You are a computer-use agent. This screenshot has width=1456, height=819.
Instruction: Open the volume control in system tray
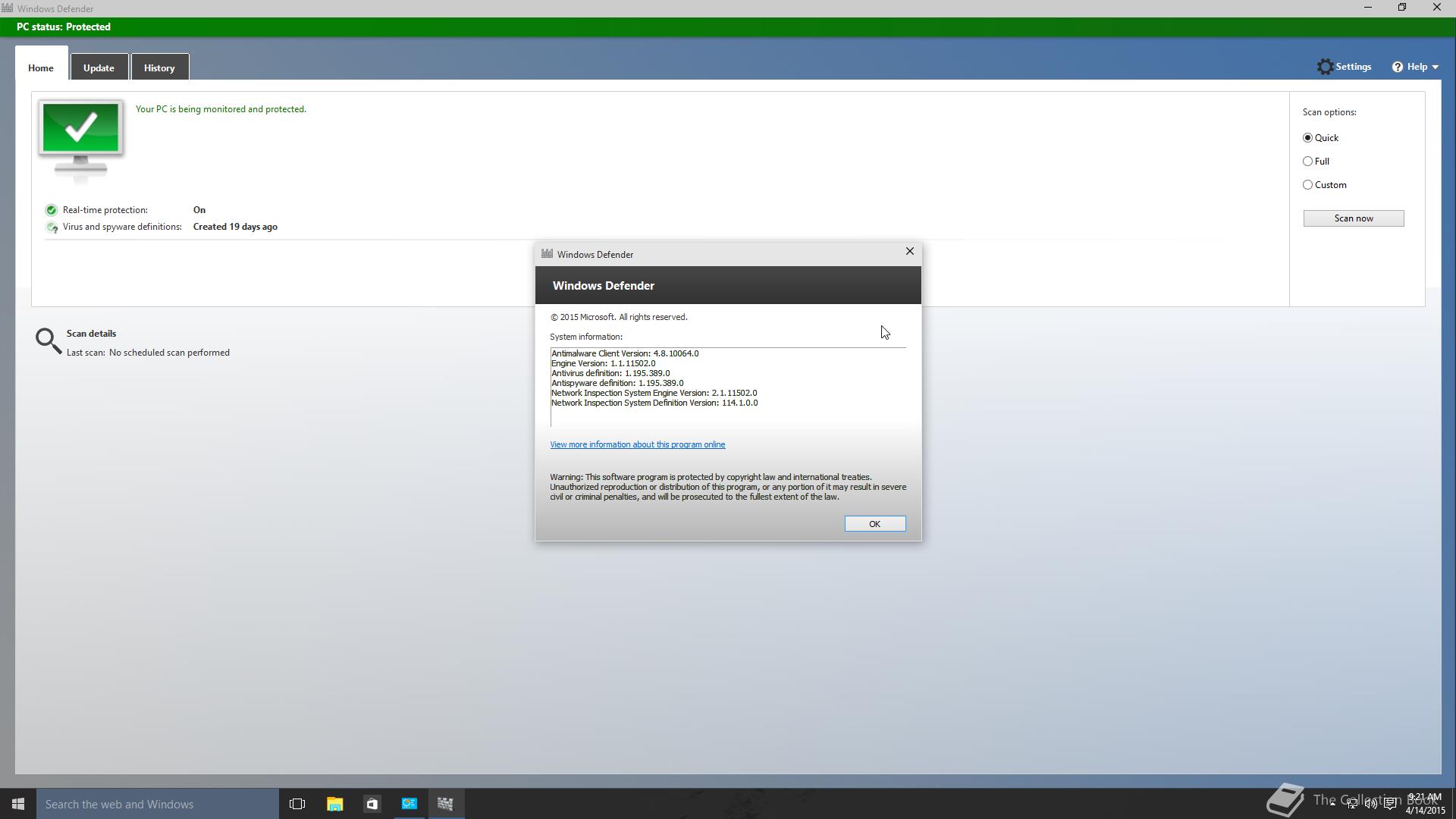[x=1371, y=804]
